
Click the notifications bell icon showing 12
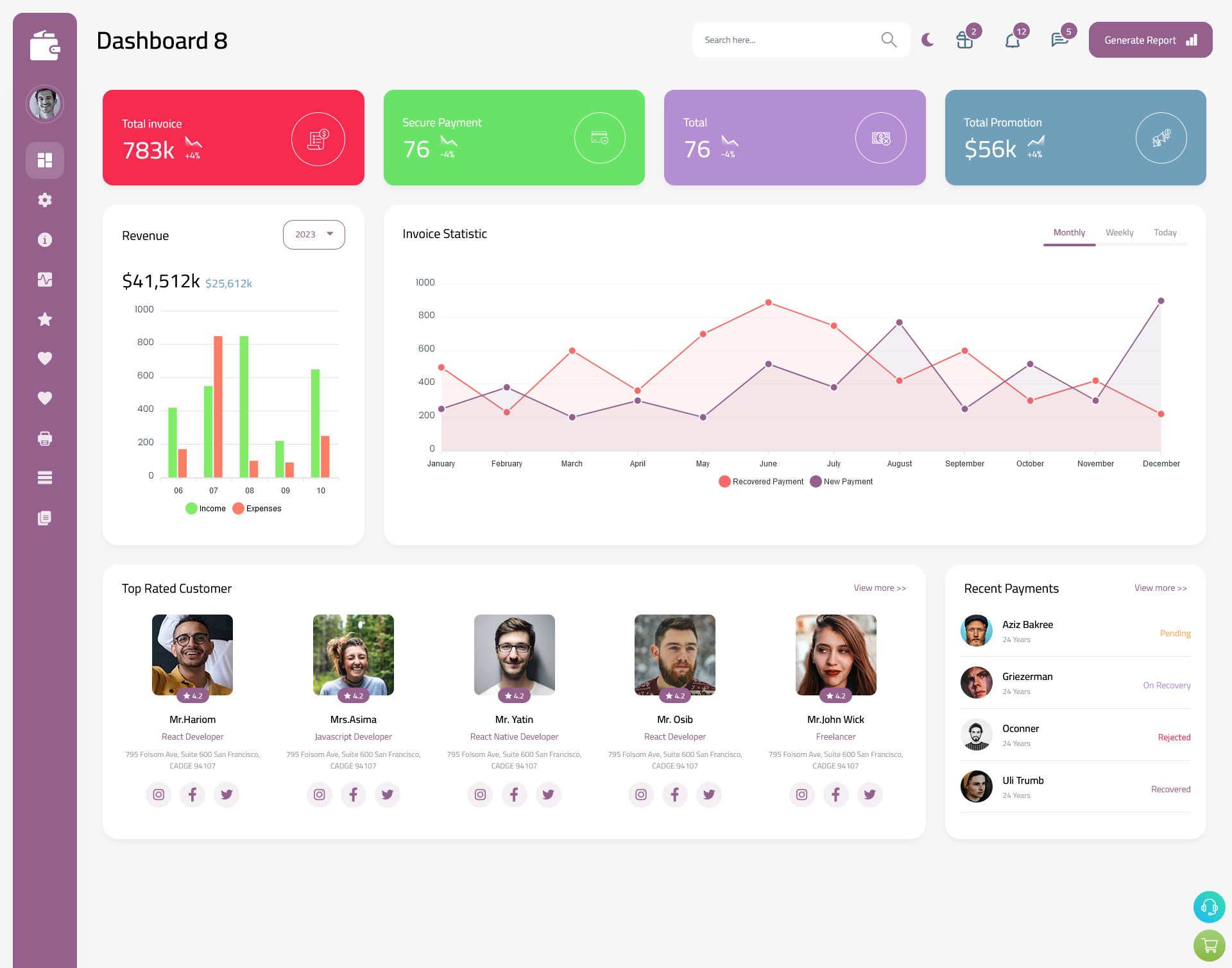[1012, 40]
